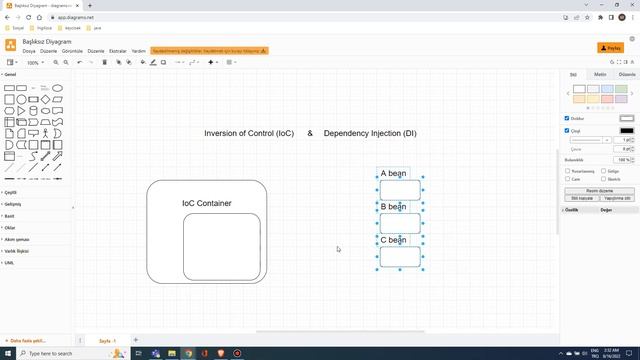Open the Dosya menu

(29, 51)
